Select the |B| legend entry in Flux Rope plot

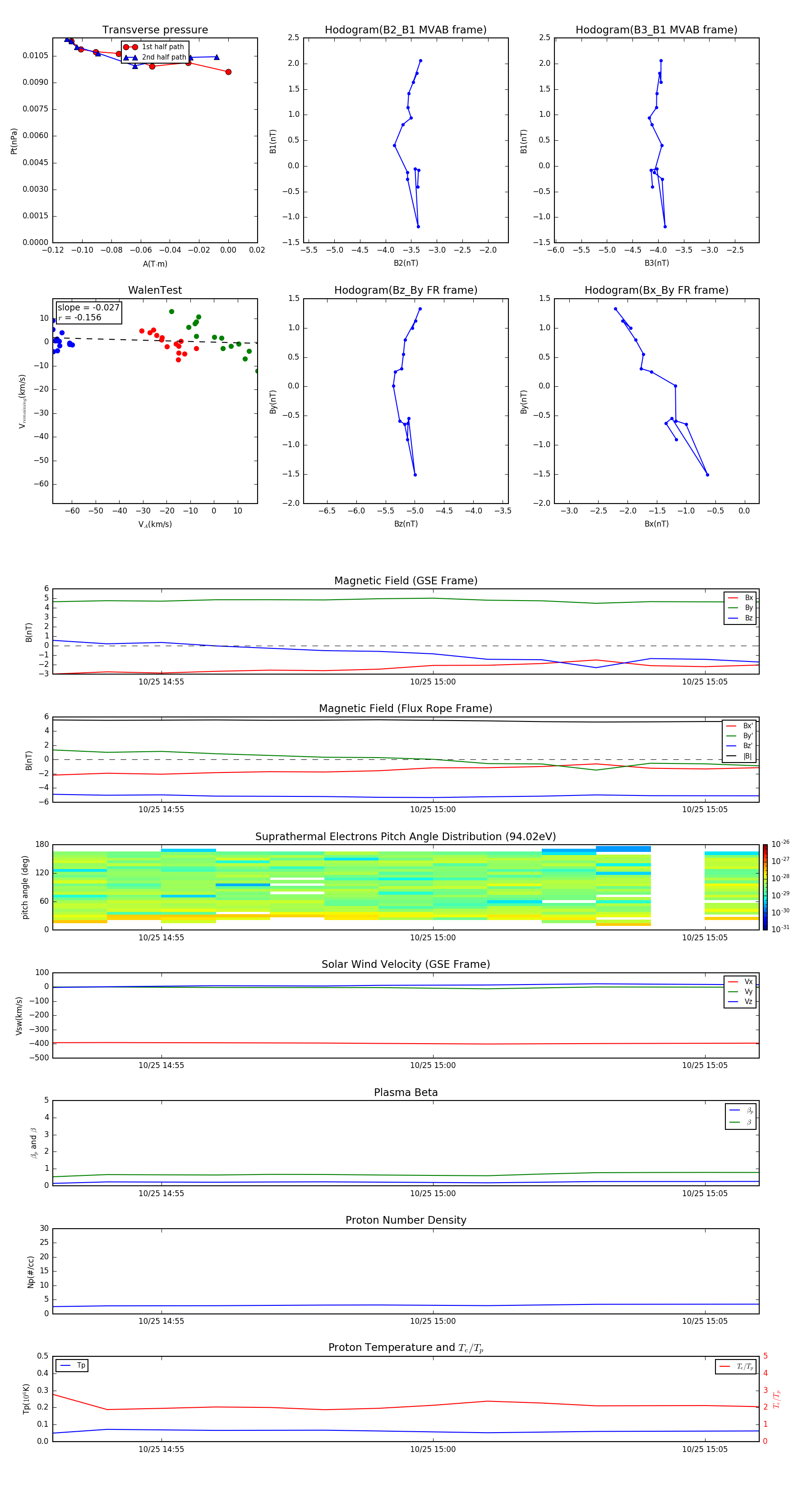pos(739,756)
